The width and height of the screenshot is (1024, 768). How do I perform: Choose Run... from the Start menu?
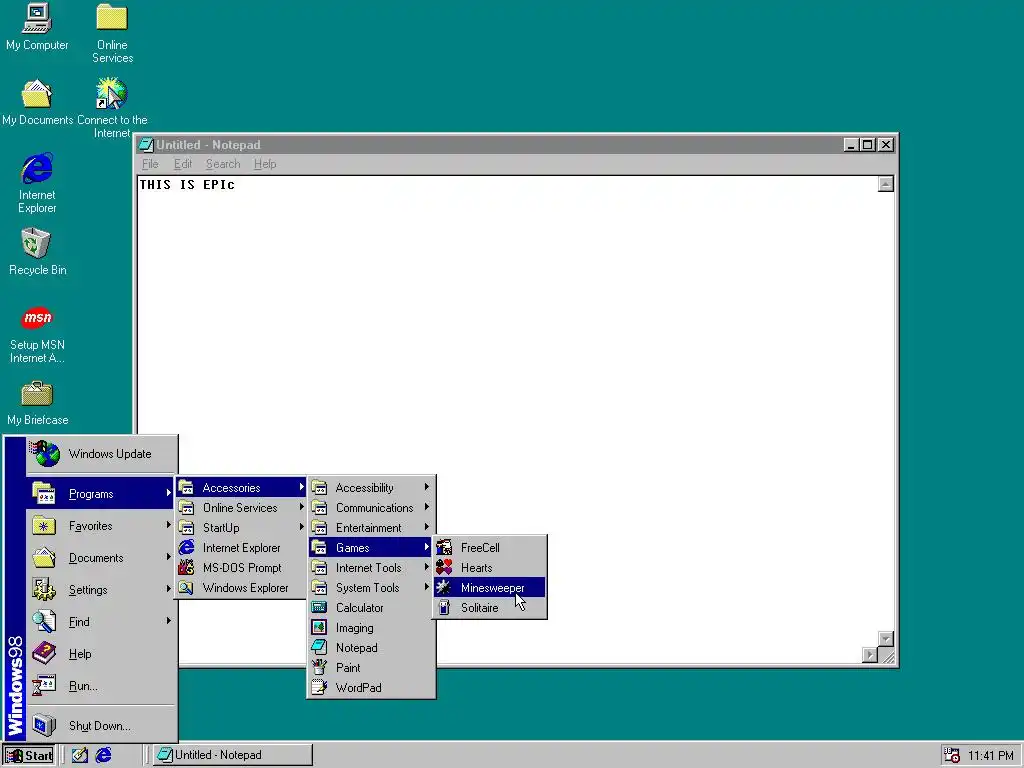click(101, 686)
